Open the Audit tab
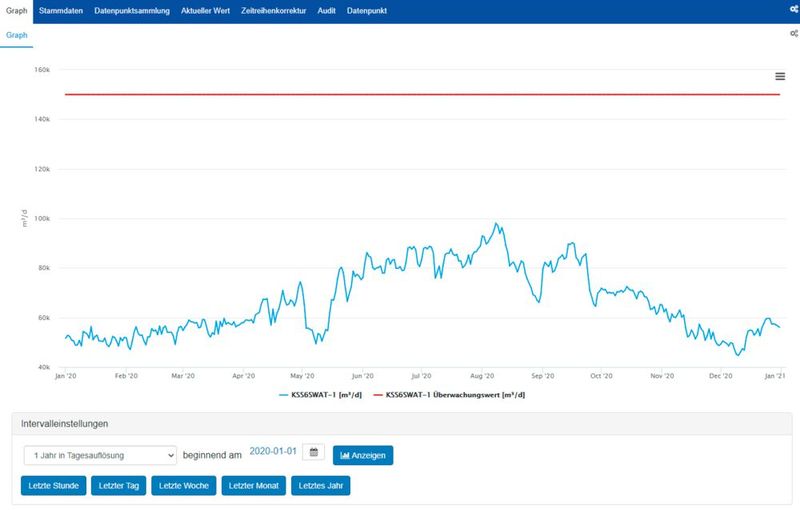Image resolution: width=800 pixels, height=510 pixels. [328, 11]
